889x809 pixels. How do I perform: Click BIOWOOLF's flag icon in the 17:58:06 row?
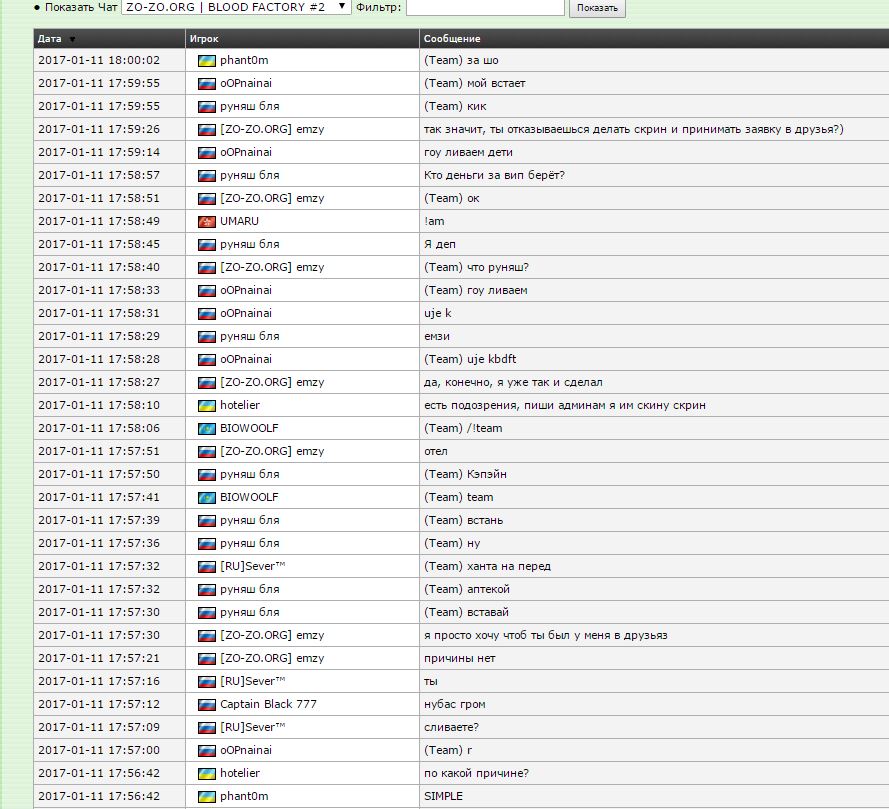(x=207, y=428)
